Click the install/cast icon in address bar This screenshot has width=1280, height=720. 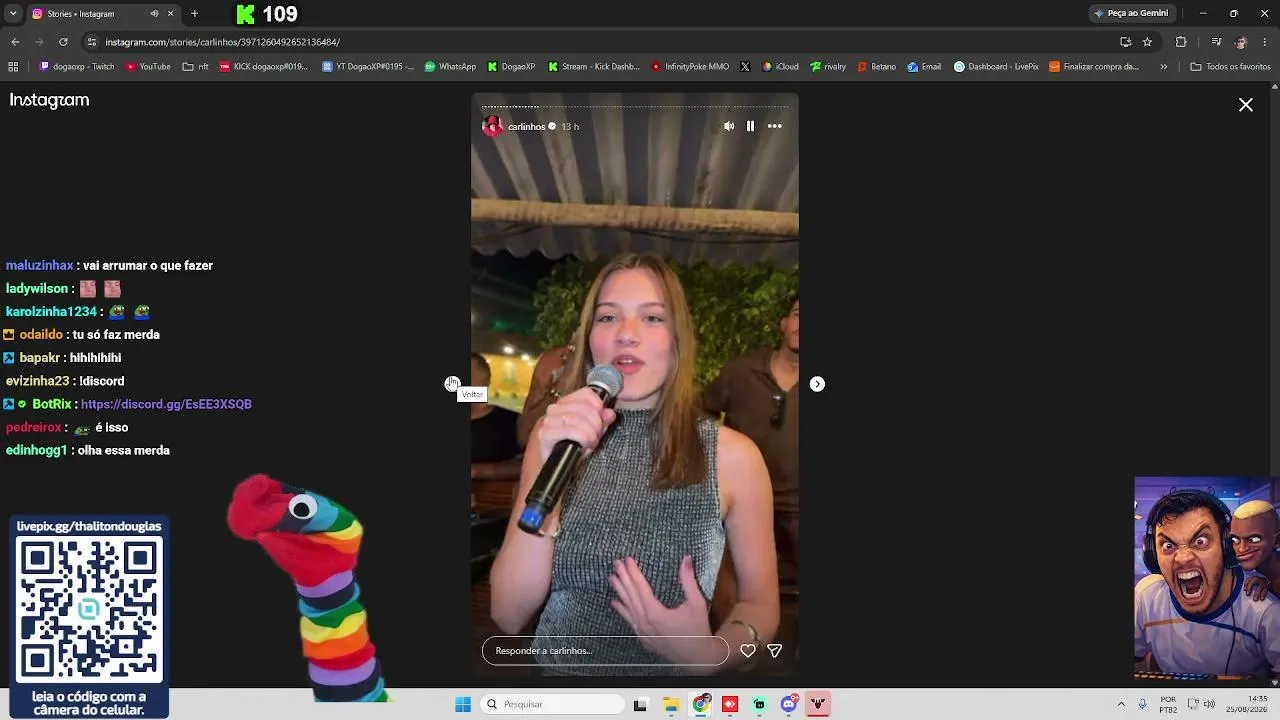click(x=1126, y=42)
